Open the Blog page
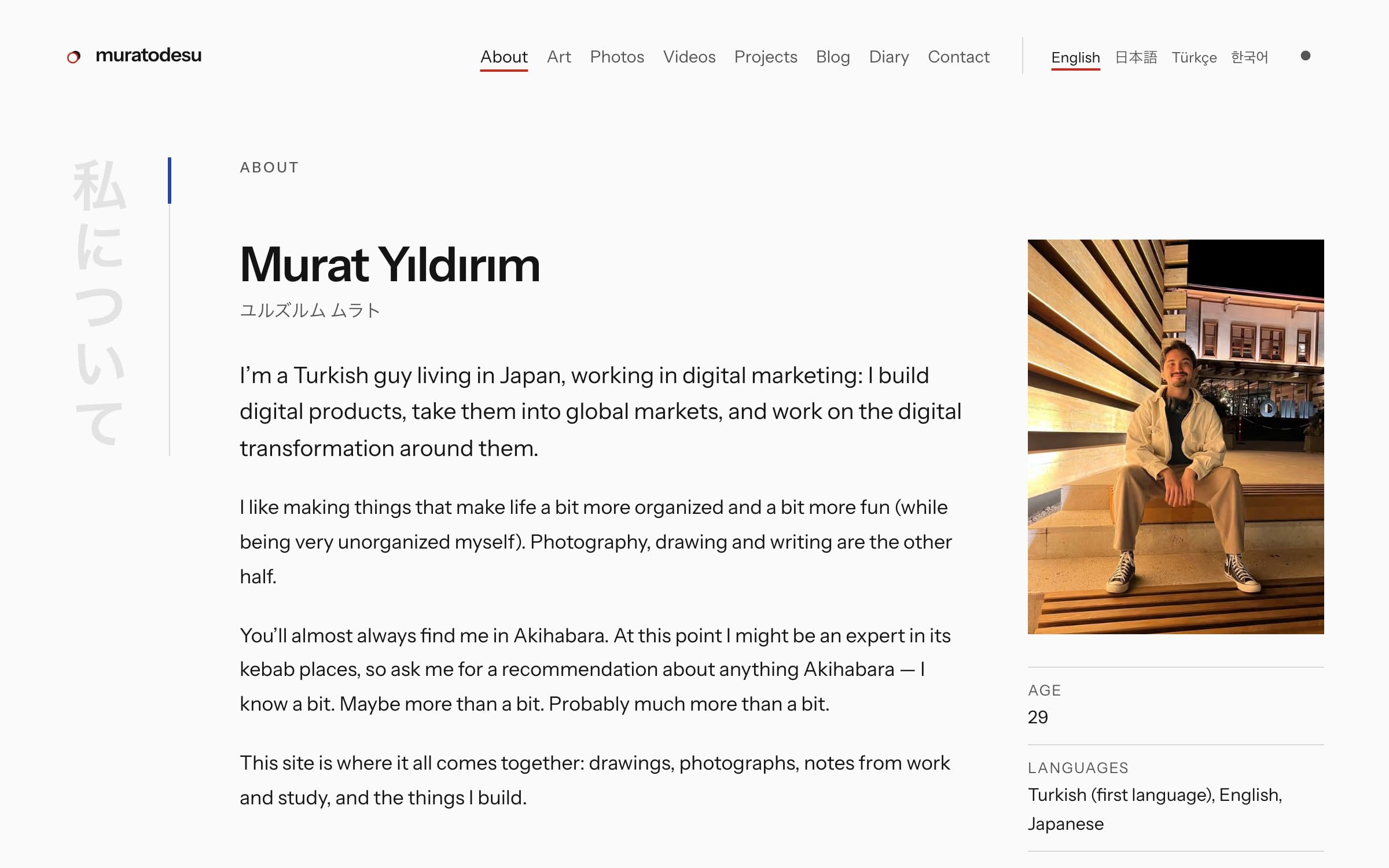The image size is (1389, 868). click(833, 57)
